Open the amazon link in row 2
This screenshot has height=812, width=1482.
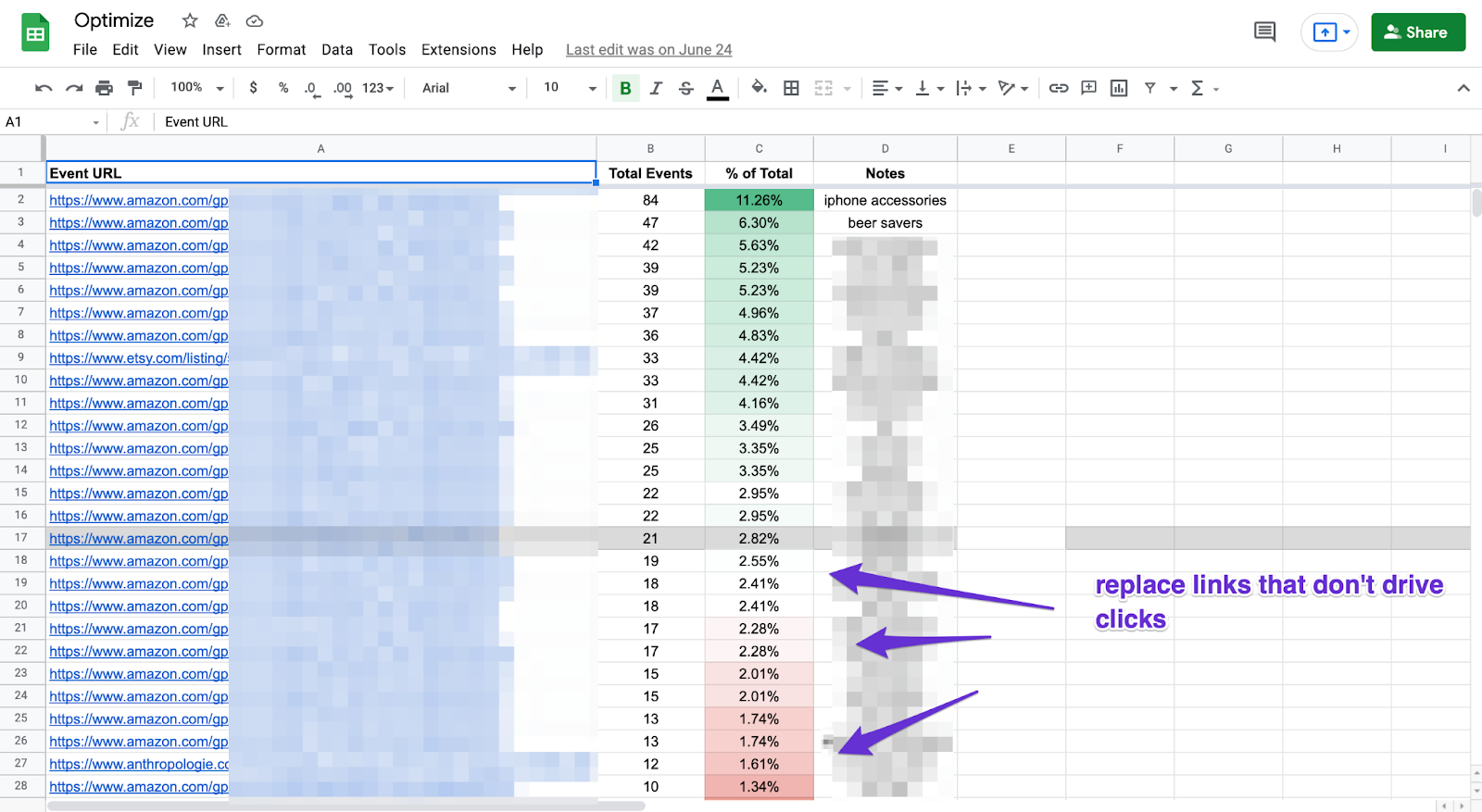click(x=139, y=200)
